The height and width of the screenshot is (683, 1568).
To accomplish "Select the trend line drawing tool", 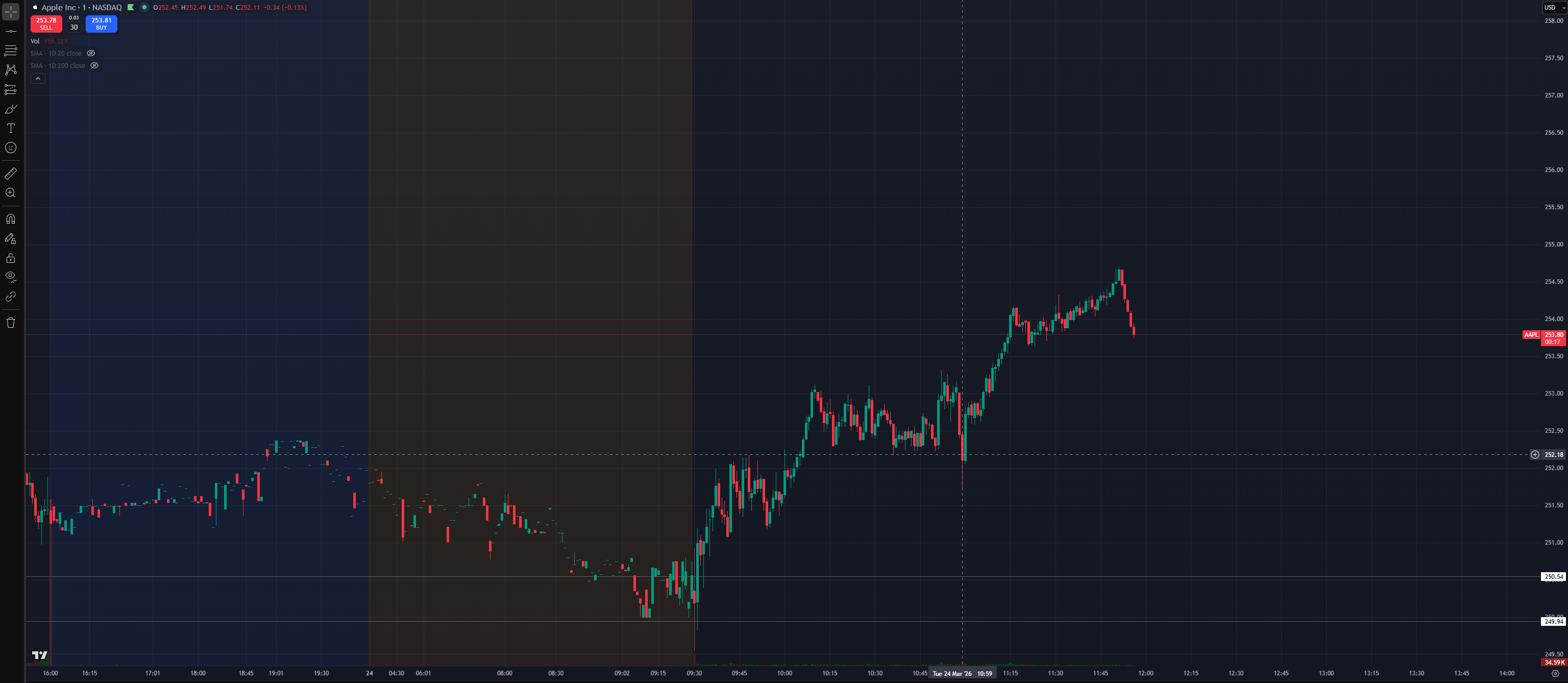I will tap(11, 31).
